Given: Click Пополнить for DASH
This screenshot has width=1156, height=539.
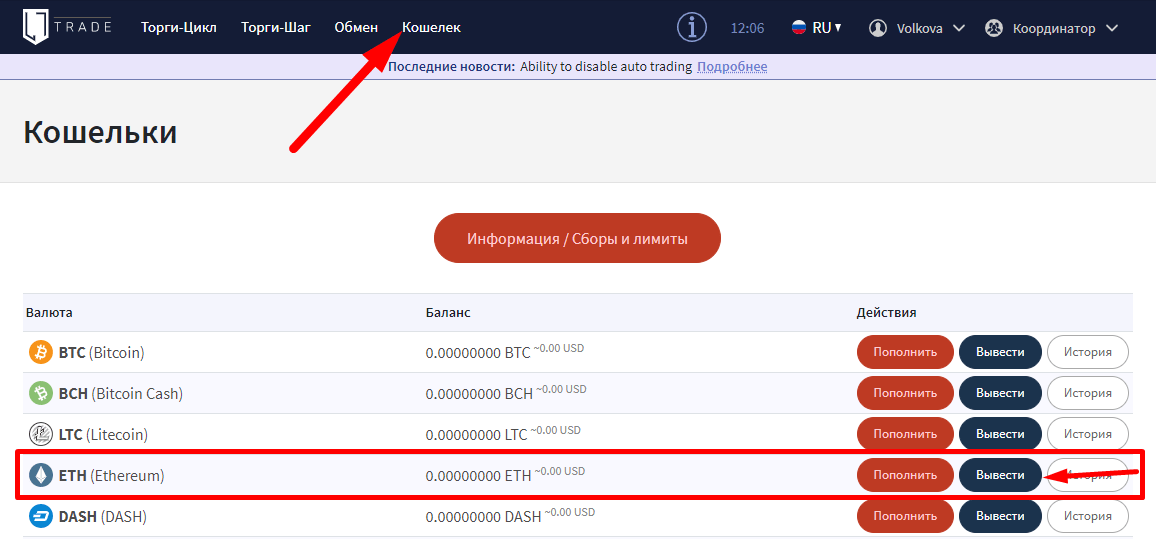Looking at the screenshot, I should [x=905, y=516].
